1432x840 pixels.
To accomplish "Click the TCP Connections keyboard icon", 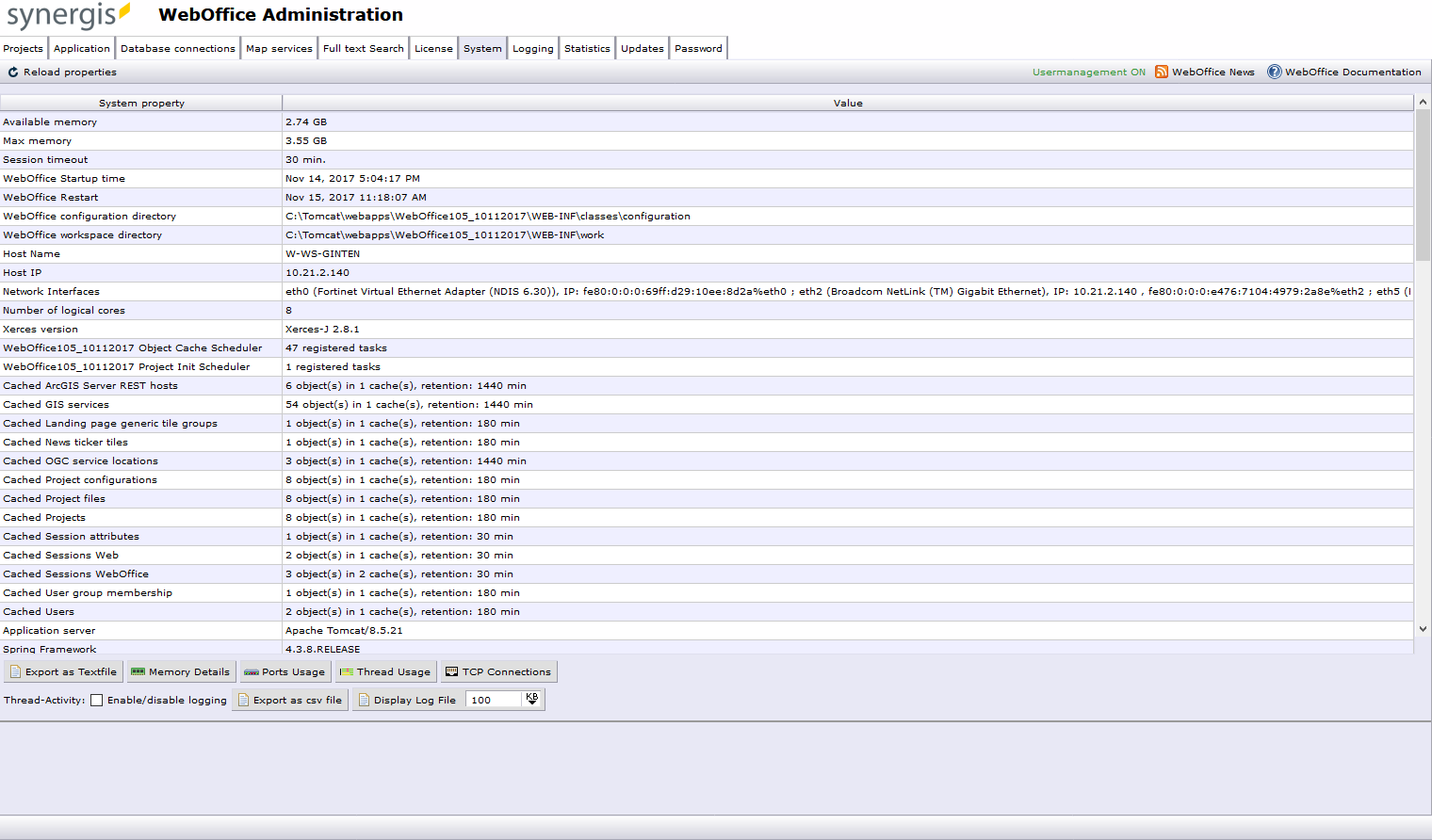I will coord(451,671).
